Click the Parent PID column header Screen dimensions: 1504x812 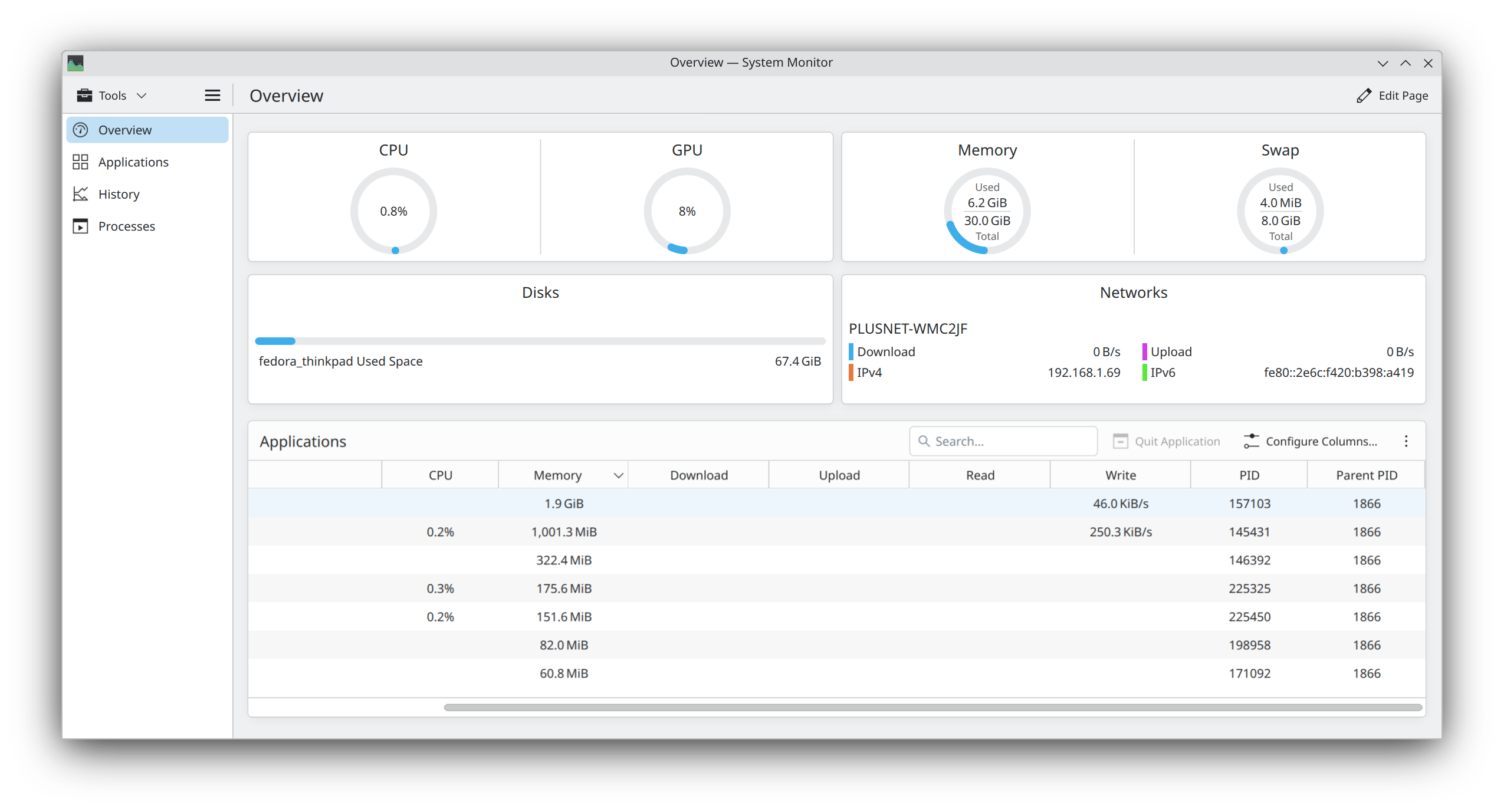[x=1366, y=475]
